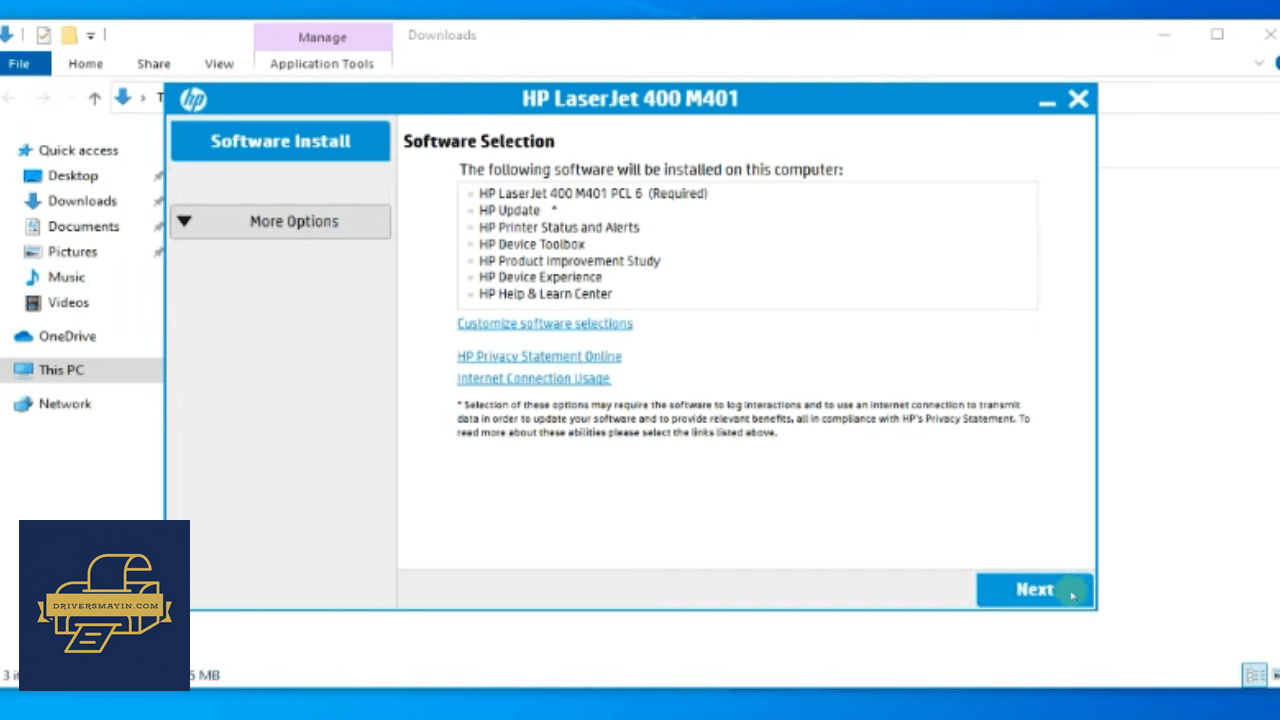Image resolution: width=1280 pixels, height=720 pixels.
Task: Click the New folder icon in title bar
Action: coord(69,36)
